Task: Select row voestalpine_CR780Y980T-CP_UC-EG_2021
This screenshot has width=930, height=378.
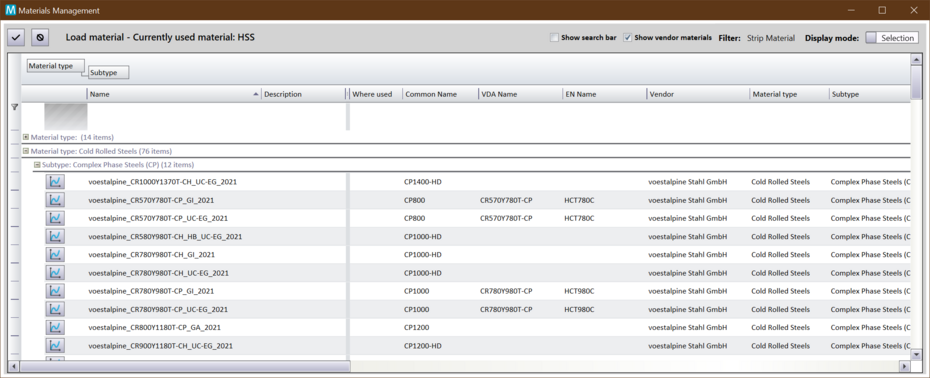Action: 466,309
